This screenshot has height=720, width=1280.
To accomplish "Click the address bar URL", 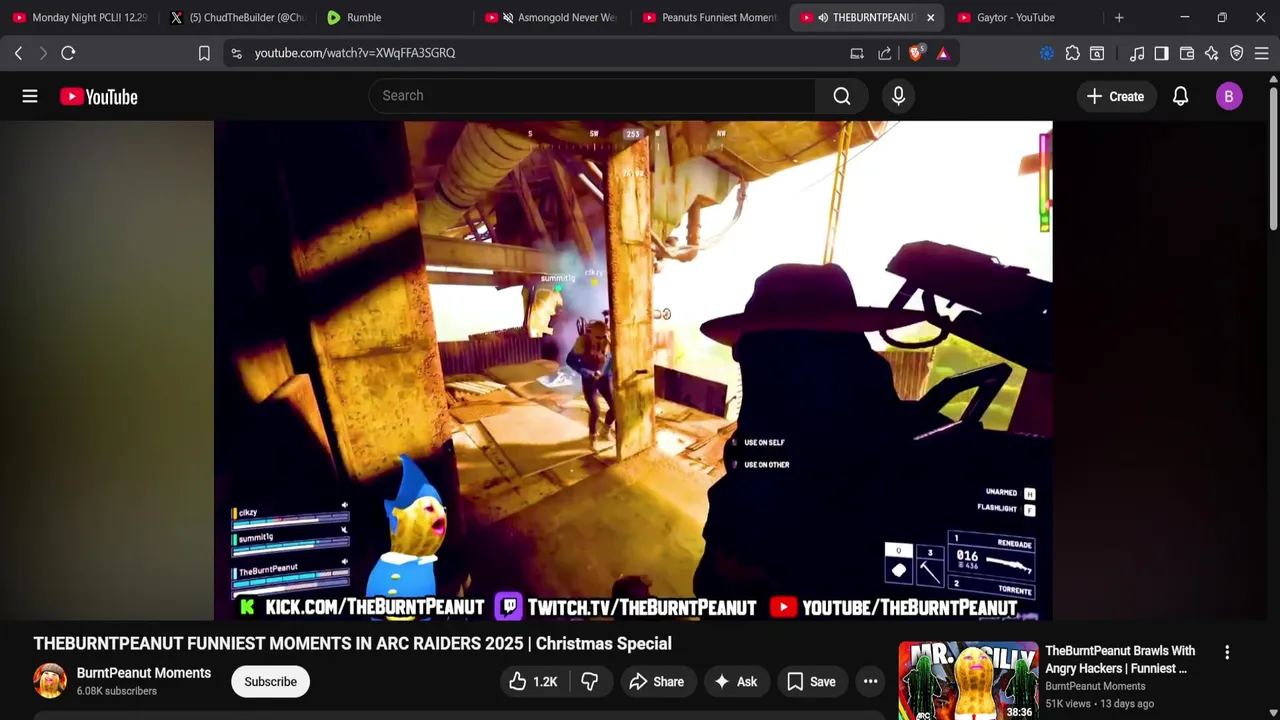I will (355, 53).
